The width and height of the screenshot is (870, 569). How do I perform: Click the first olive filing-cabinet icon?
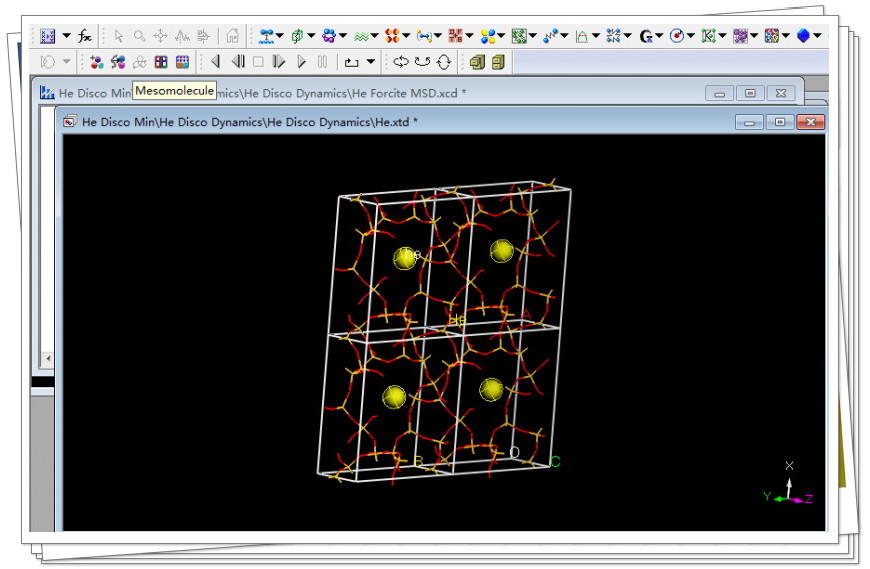point(477,62)
